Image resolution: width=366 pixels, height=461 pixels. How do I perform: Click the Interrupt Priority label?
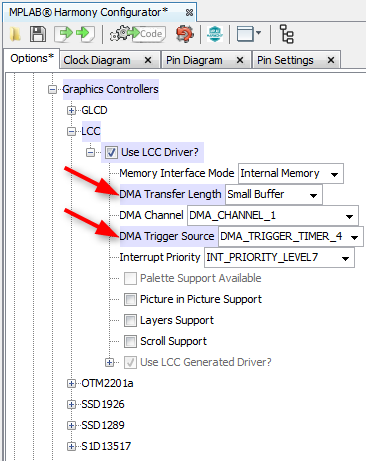(x=160, y=257)
